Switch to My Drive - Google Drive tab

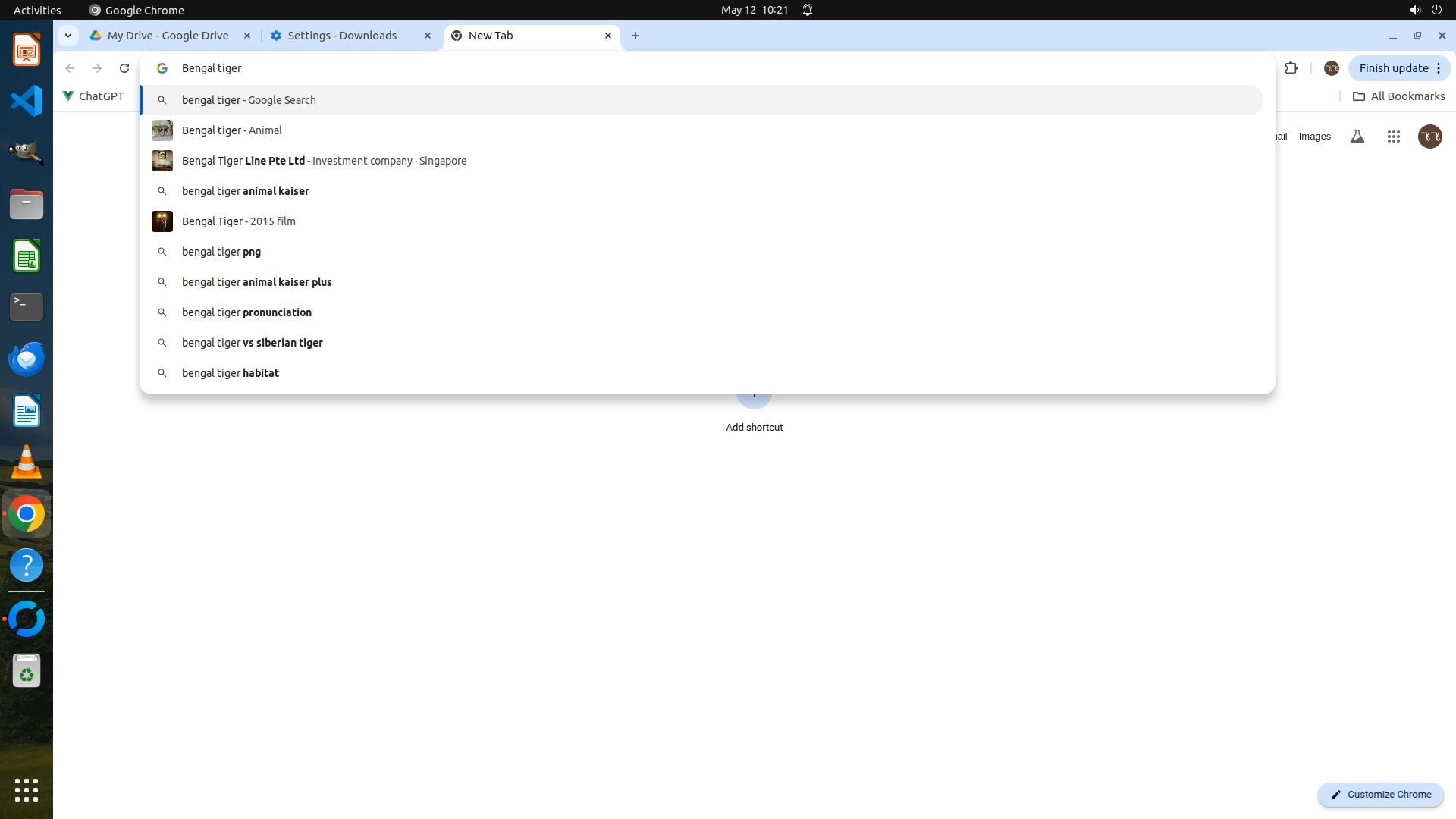pyautogui.click(x=168, y=36)
